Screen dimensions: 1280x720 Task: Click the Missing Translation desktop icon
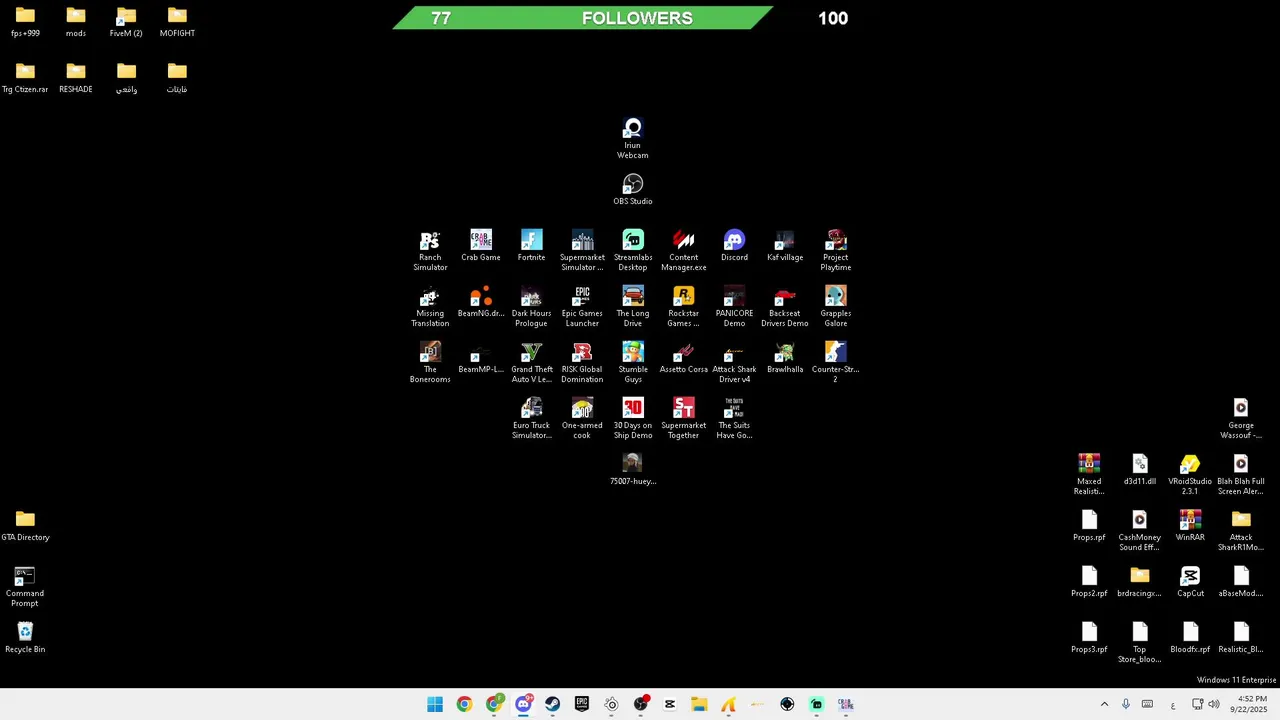[430, 306]
